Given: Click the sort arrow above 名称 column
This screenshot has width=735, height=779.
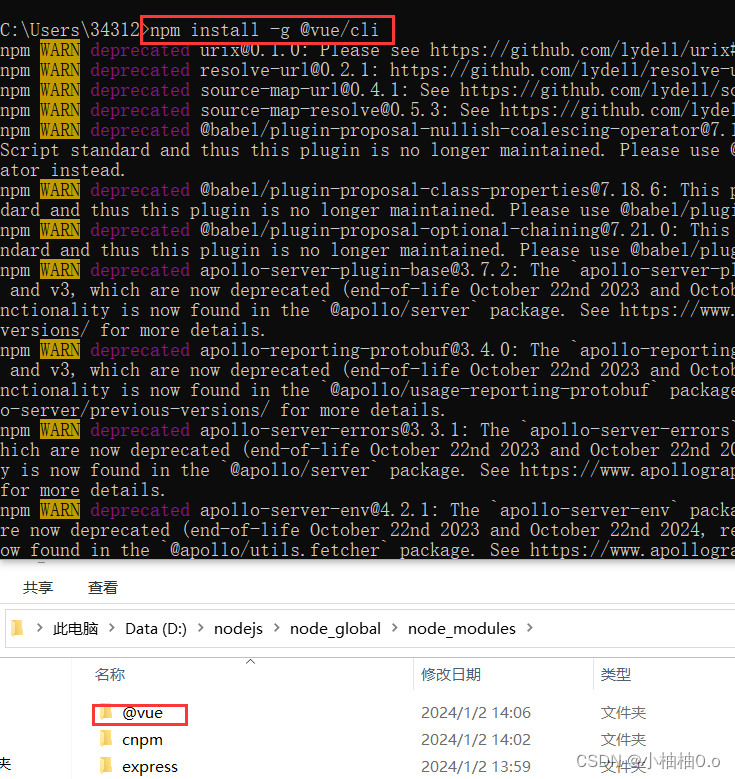Looking at the screenshot, I should click(x=250, y=662).
